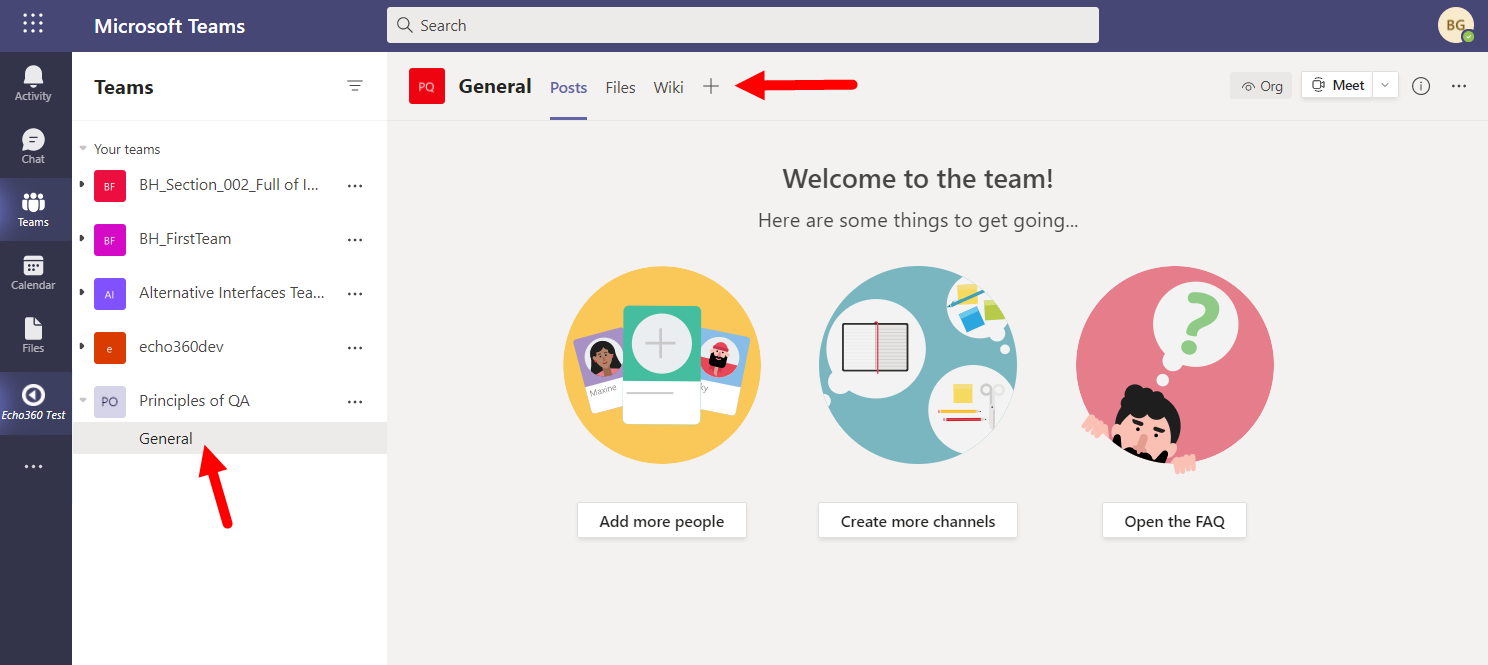Click the filter teams icon
This screenshot has height=665, width=1488.
pos(355,86)
